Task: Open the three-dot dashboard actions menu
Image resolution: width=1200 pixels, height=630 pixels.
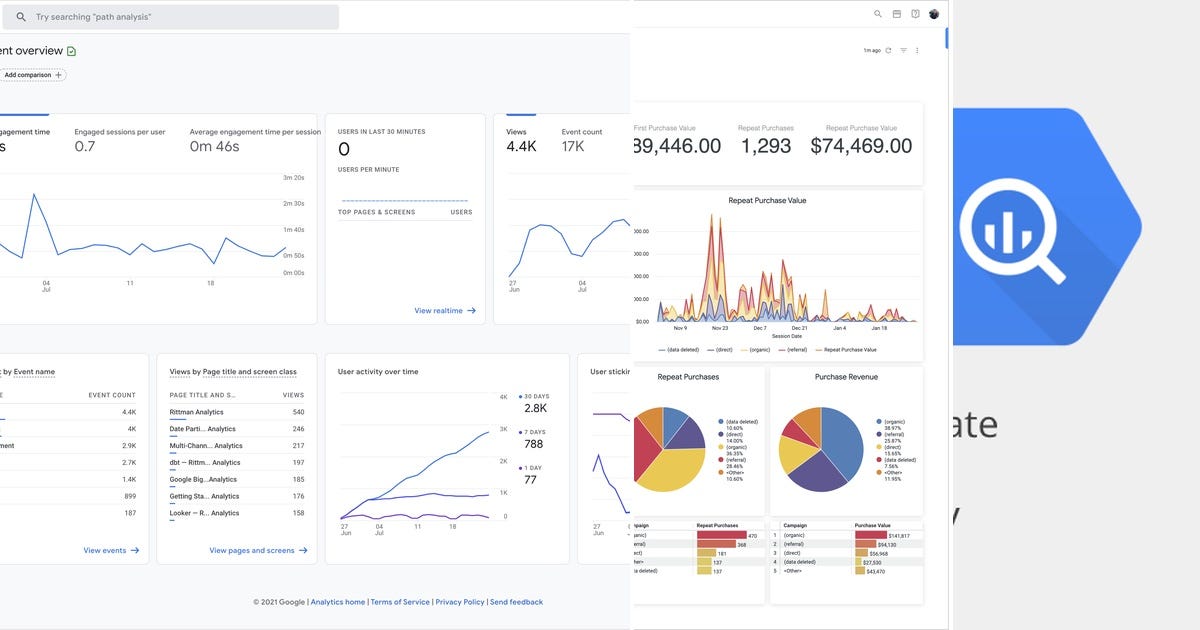Action: 917,50
